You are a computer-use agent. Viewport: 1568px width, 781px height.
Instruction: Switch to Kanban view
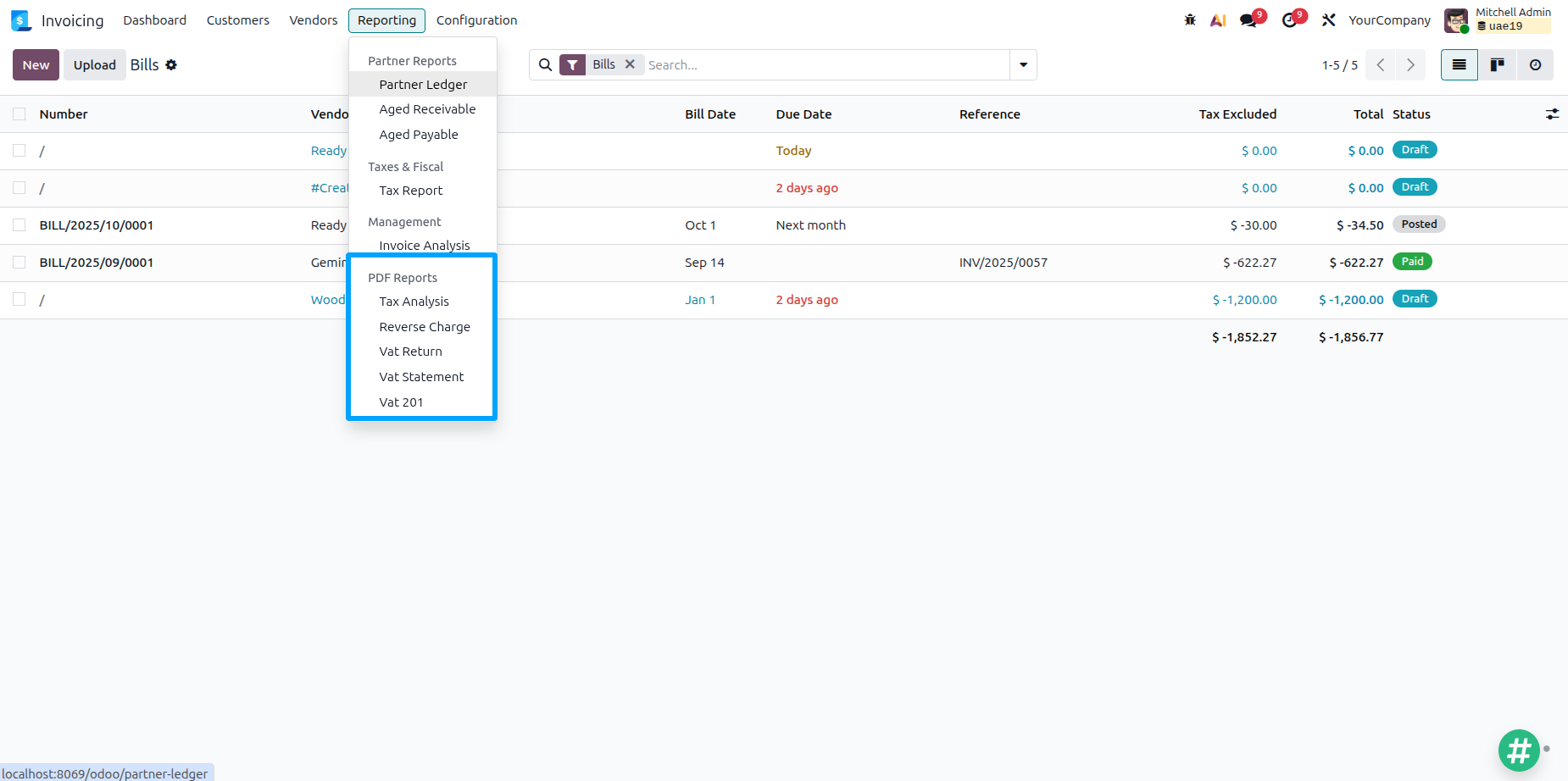(x=1498, y=65)
